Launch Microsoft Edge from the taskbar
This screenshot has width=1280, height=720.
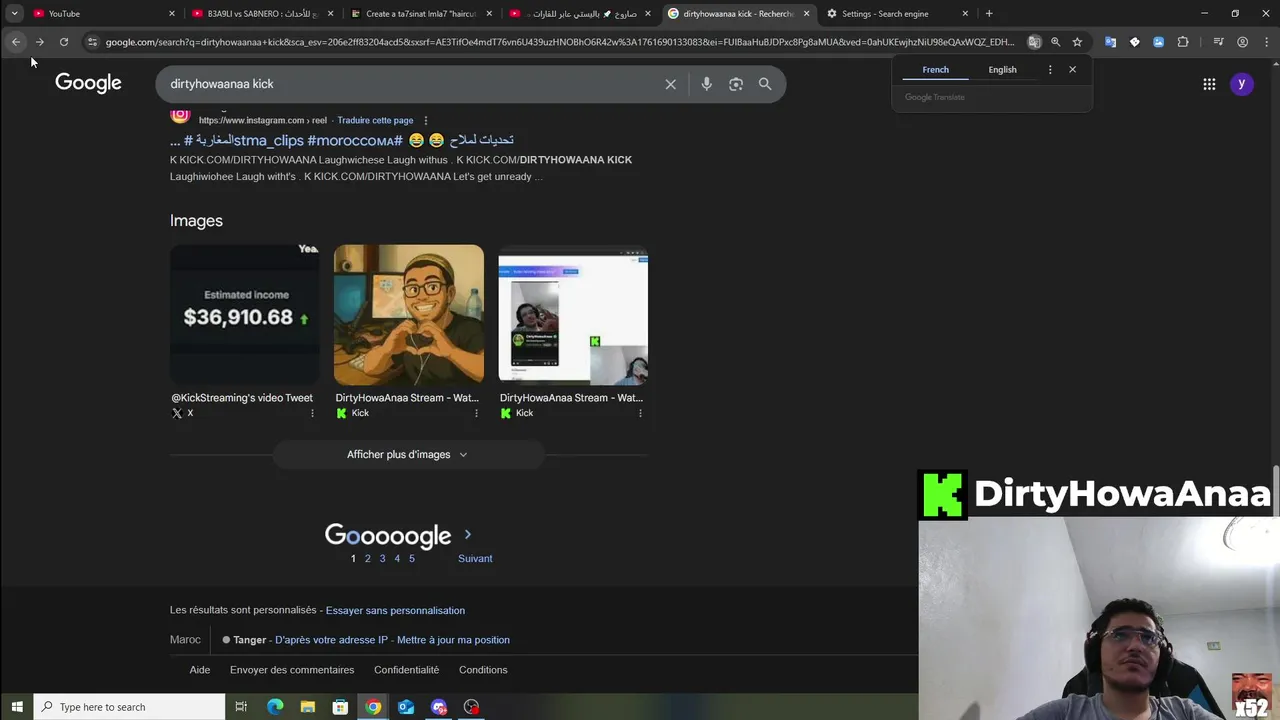[x=275, y=707]
